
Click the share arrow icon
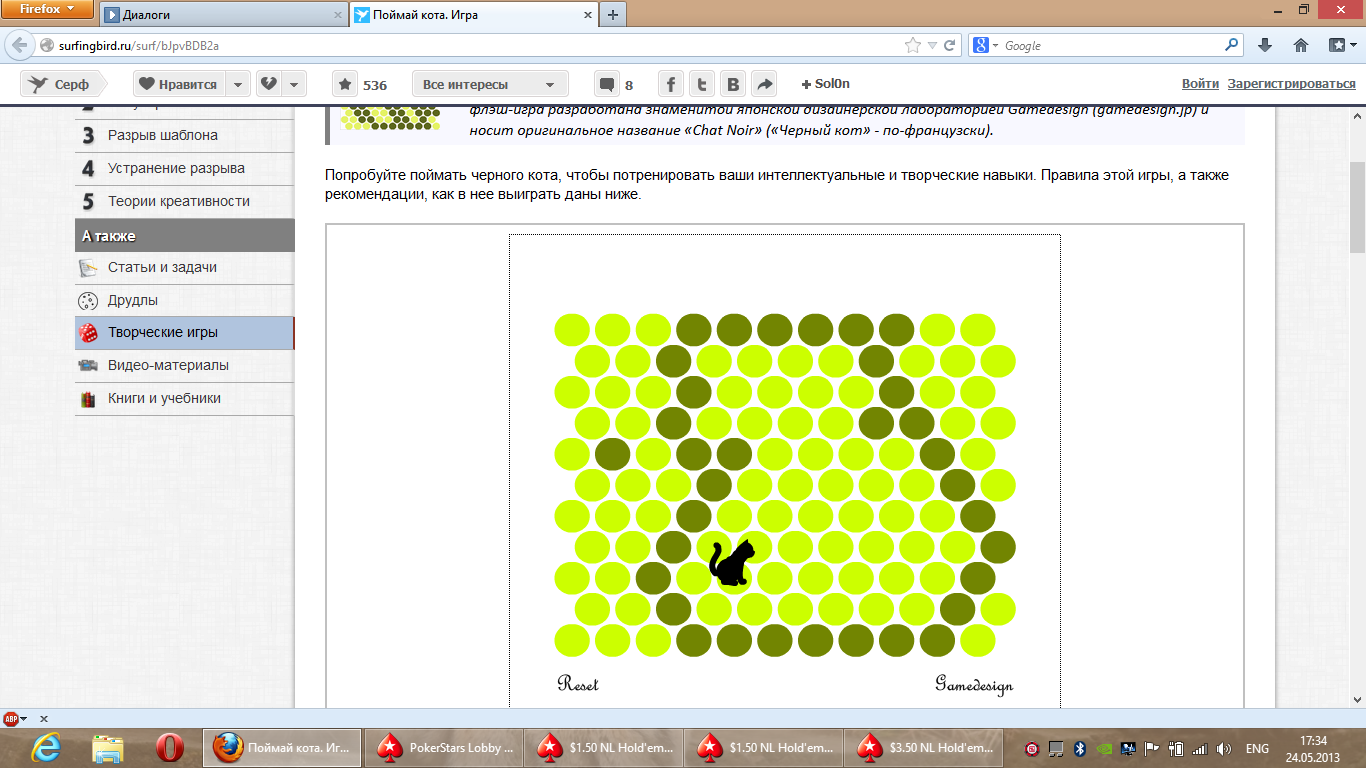(x=764, y=84)
